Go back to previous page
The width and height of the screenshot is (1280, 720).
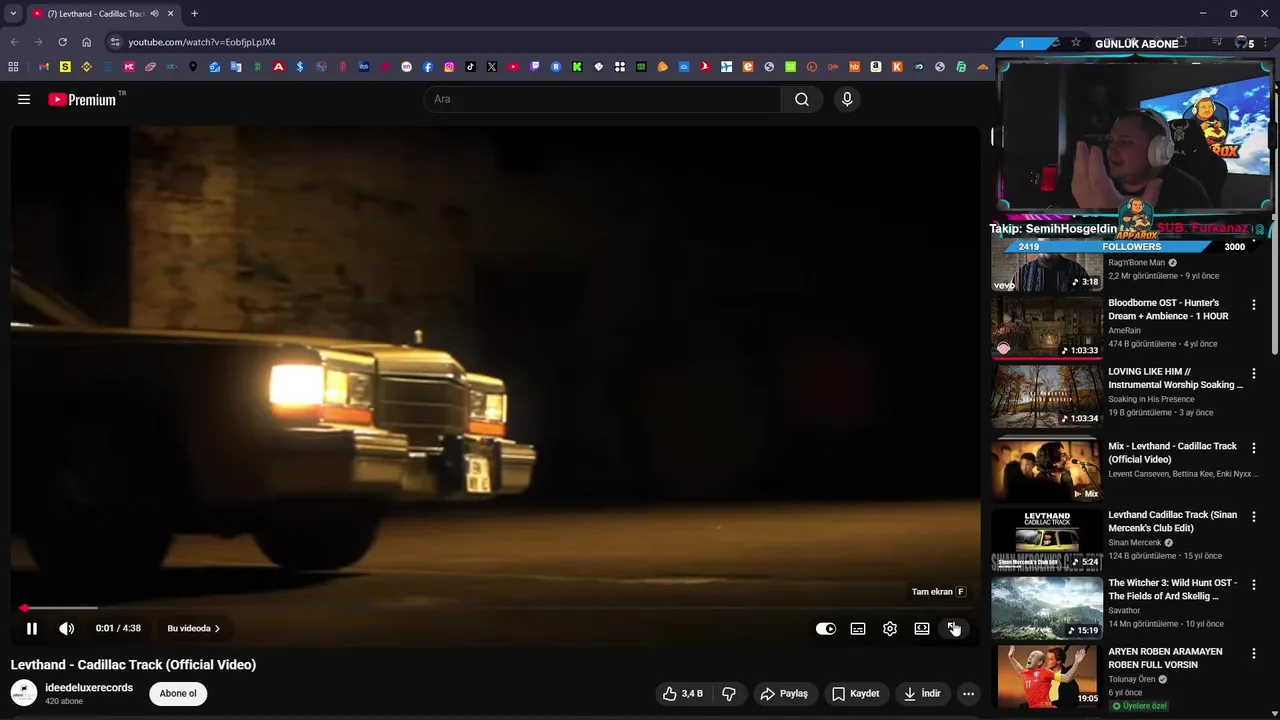[14, 42]
